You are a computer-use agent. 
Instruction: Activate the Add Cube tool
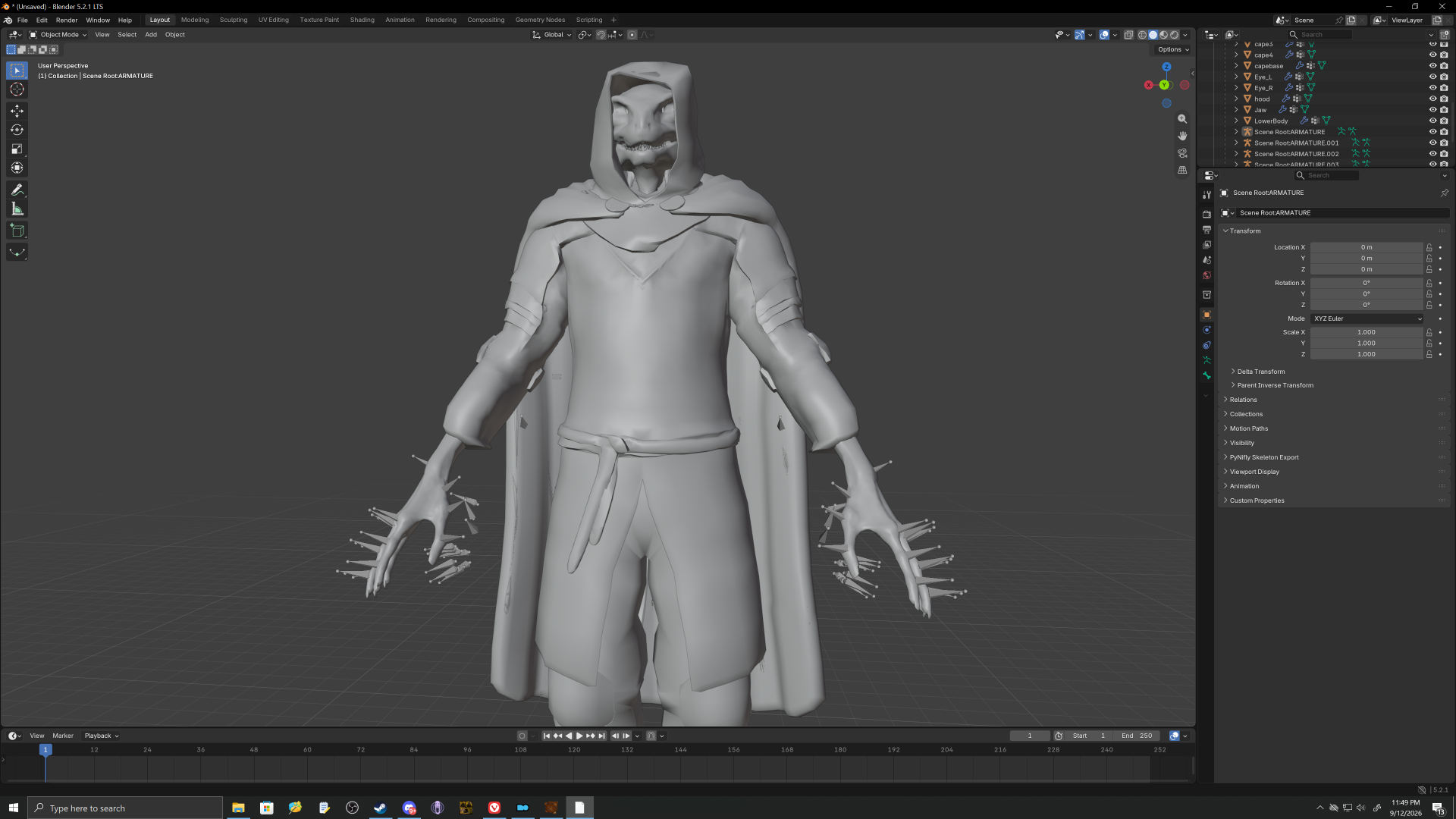(17, 231)
